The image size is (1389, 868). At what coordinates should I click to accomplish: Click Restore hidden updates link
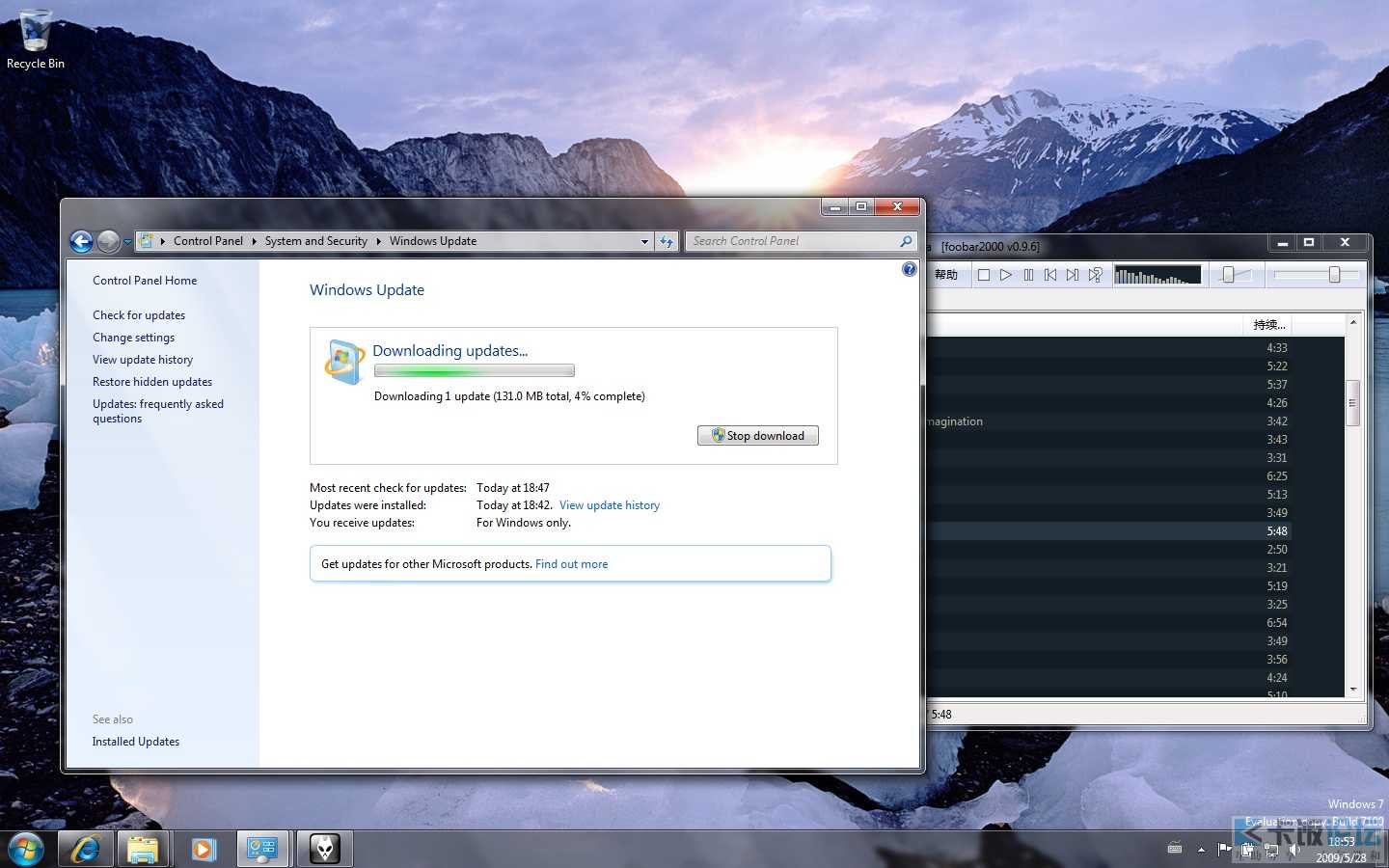(x=152, y=382)
